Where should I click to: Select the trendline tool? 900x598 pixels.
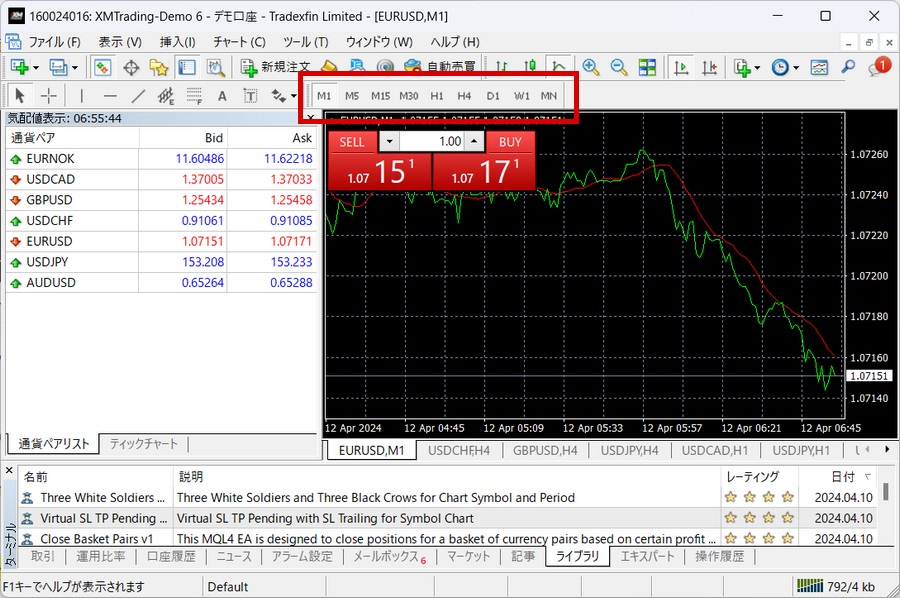(138, 95)
